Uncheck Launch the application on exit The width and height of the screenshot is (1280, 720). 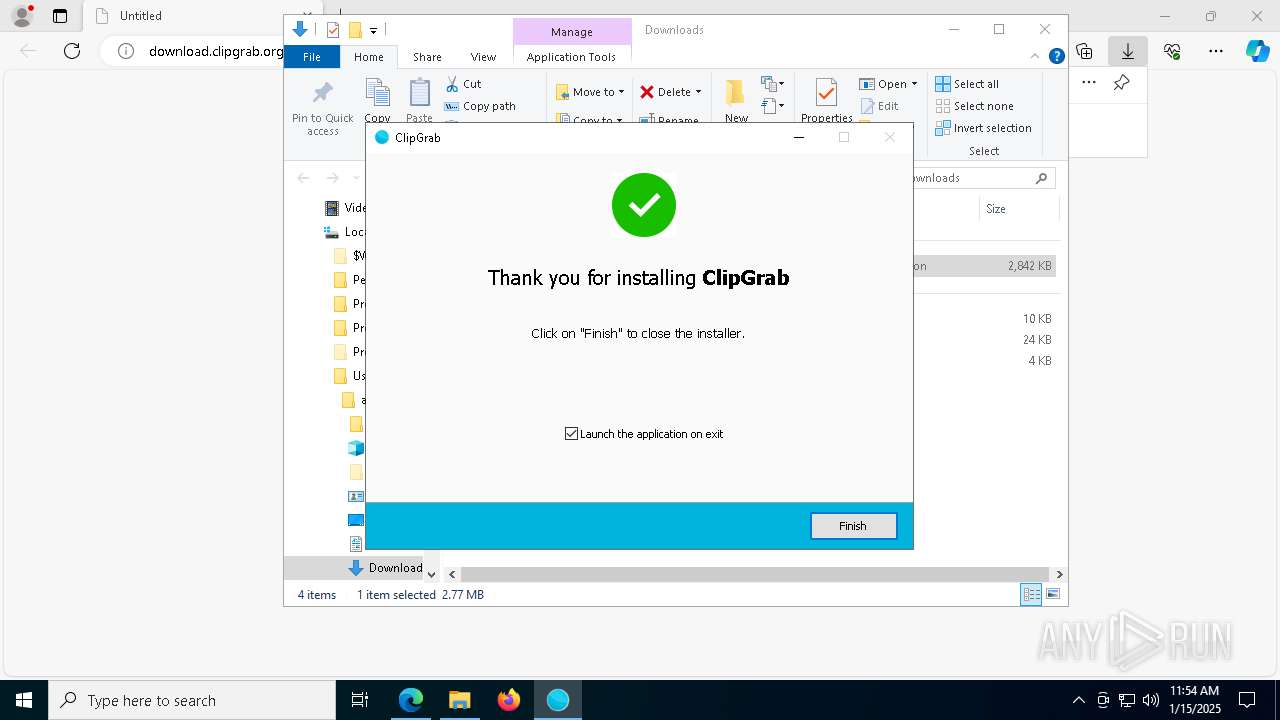pyautogui.click(x=571, y=434)
